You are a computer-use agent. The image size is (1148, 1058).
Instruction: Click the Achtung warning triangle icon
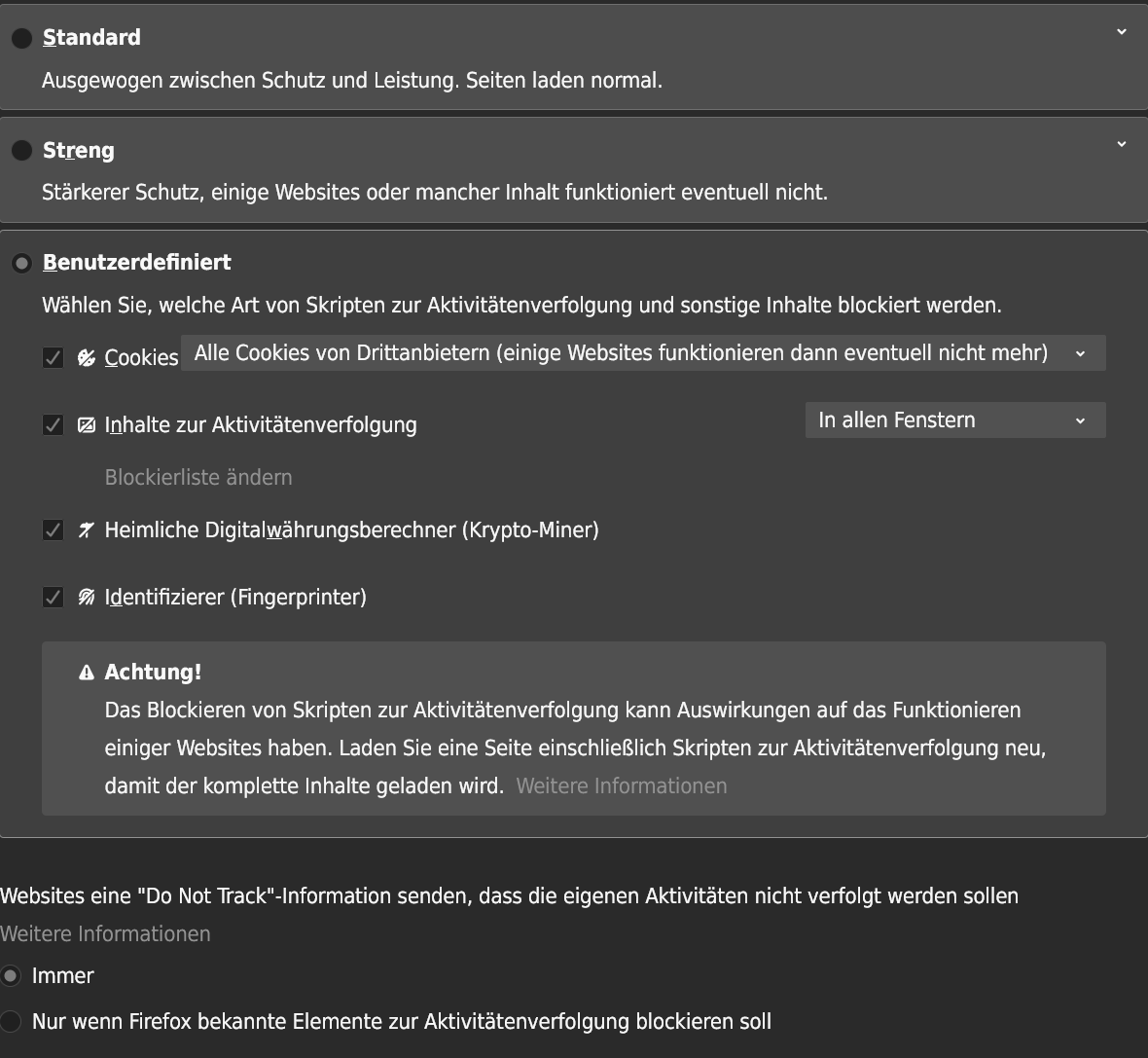pos(87,673)
